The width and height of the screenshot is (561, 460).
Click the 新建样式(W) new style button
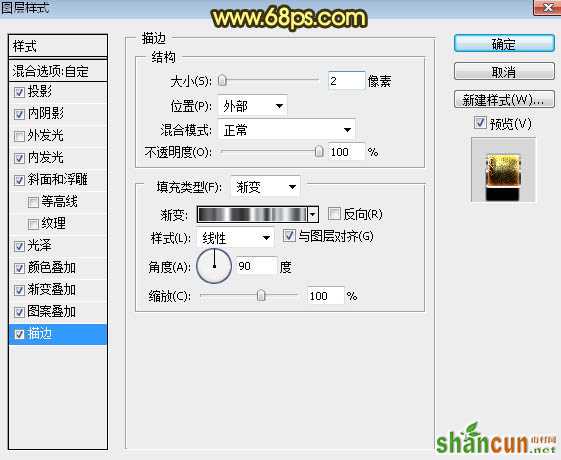[504, 100]
